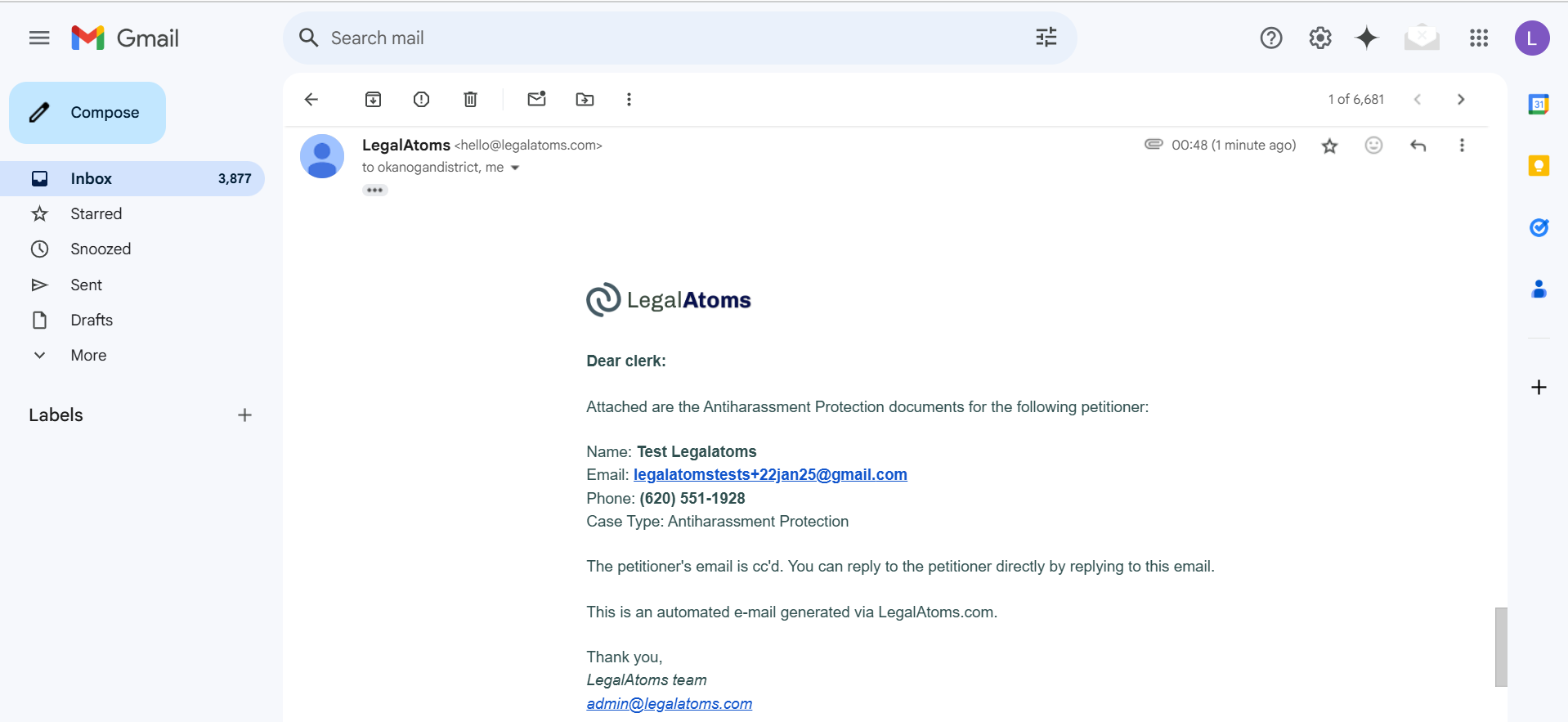Show recipient details dropdown arrow

click(x=515, y=168)
